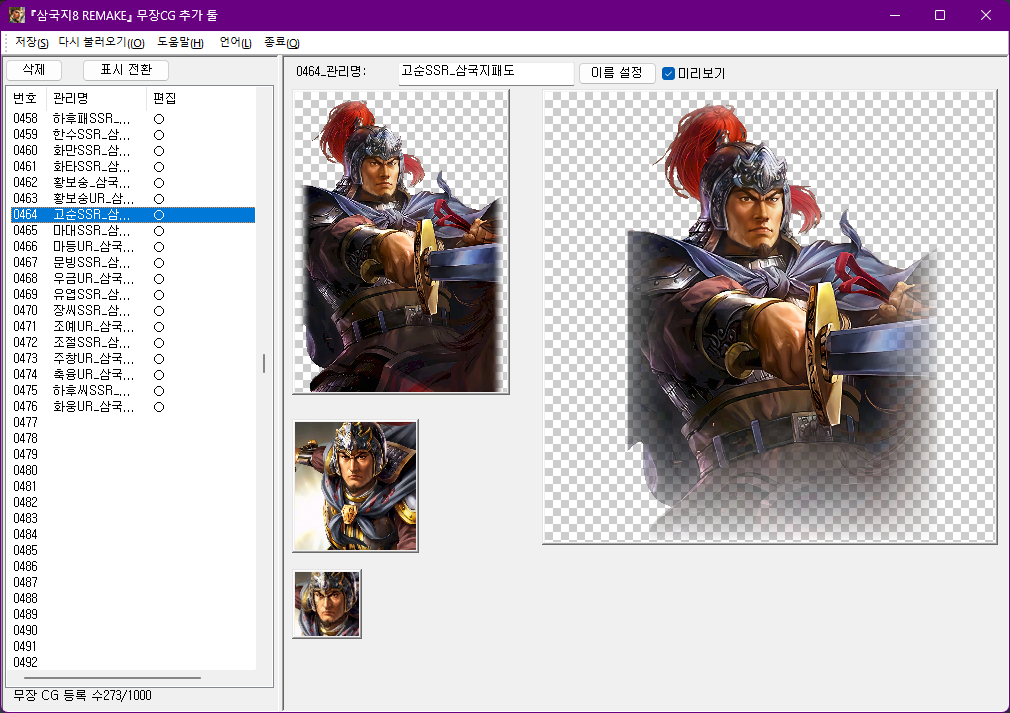Select highlighted row 0464 고순SSR

point(133,214)
